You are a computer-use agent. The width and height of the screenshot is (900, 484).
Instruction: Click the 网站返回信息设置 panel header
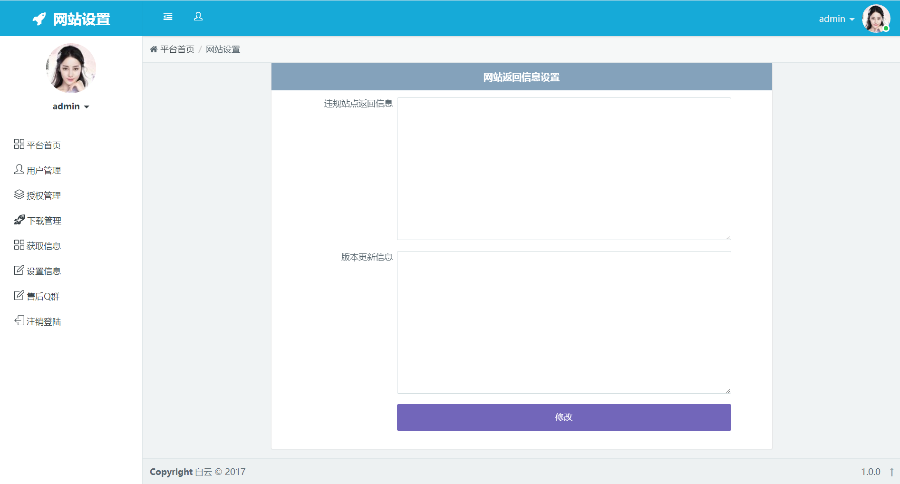[521, 77]
